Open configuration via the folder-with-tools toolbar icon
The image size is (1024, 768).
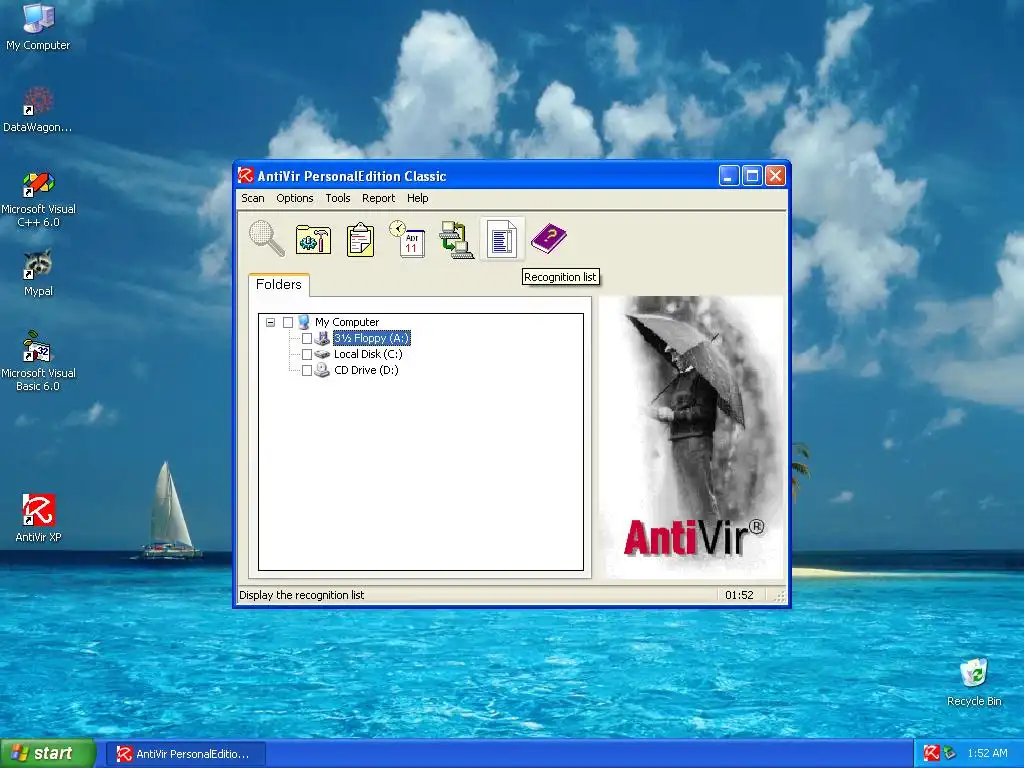click(x=313, y=239)
